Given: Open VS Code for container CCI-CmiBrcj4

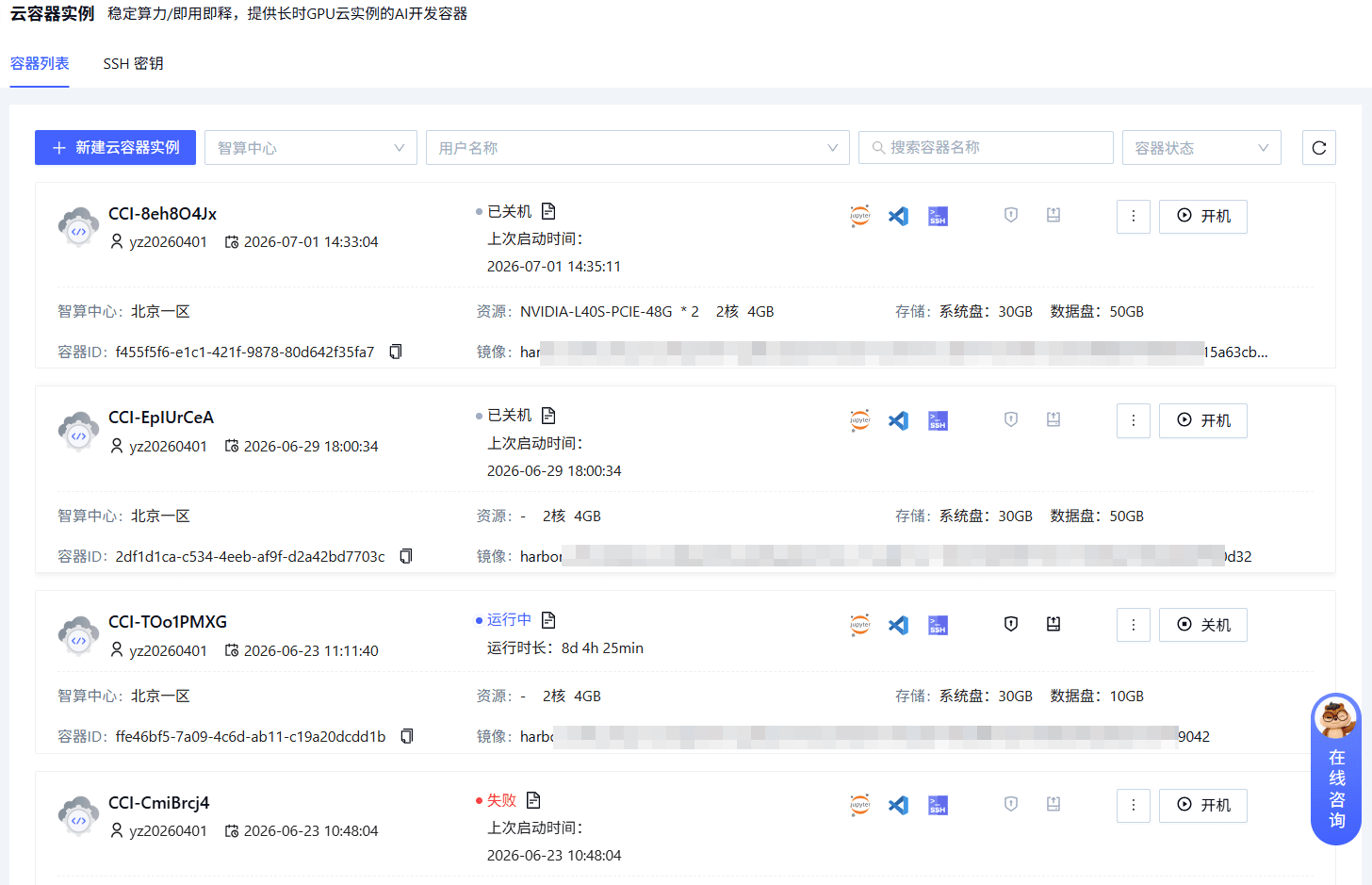Looking at the screenshot, I should coord(898,805).
